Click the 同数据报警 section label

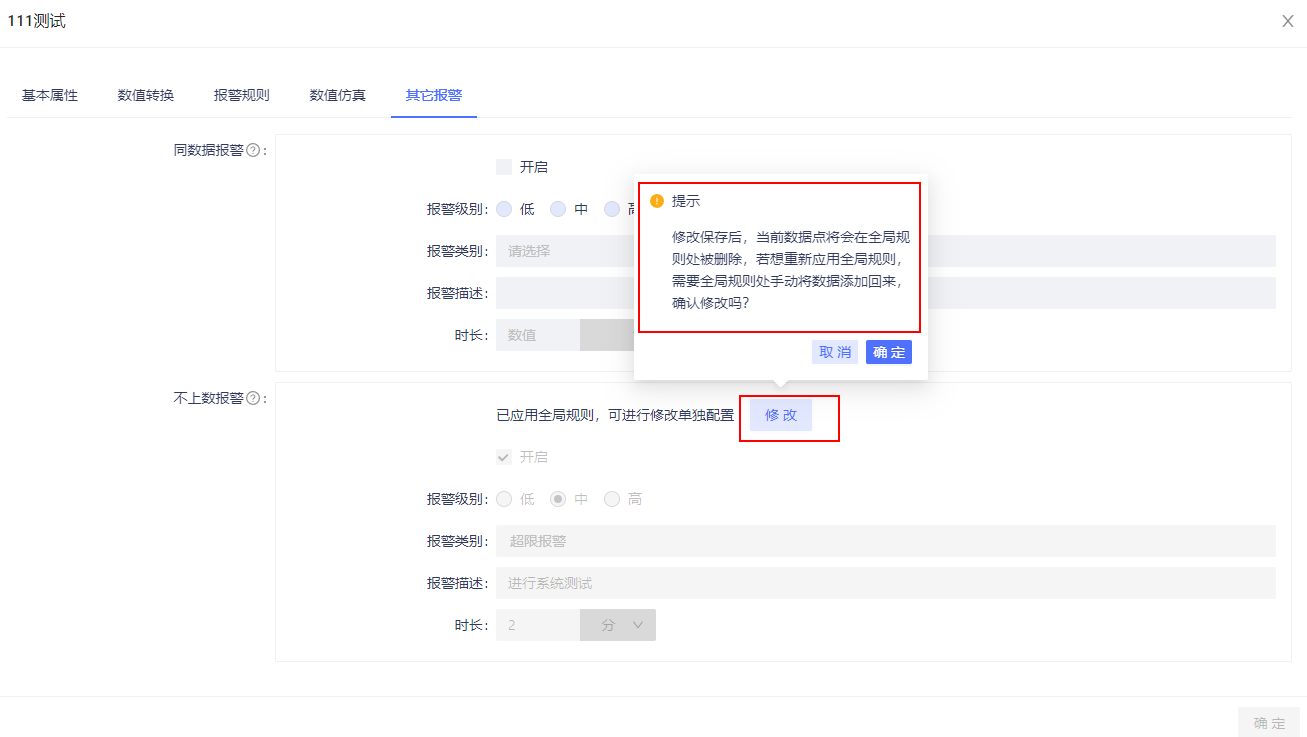point(209,150)
